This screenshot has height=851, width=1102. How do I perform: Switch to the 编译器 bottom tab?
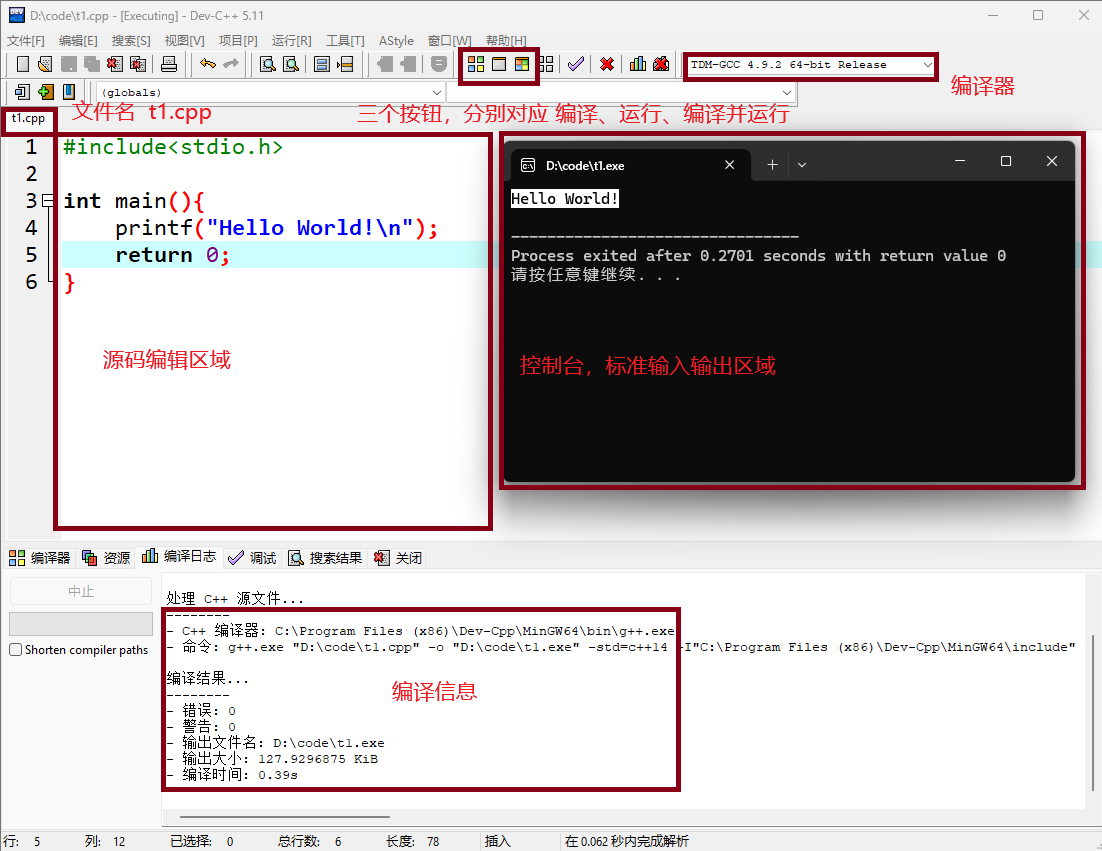[39, 558]
